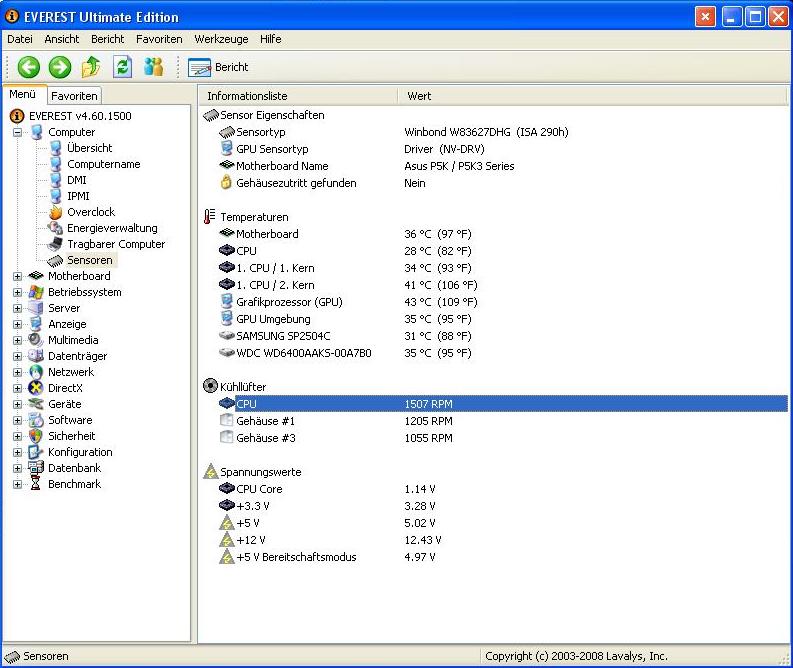The width and height of the screenshot is (793, 668).
Task: Click the DirectX yellow X icon
Action: click(36, 388)
